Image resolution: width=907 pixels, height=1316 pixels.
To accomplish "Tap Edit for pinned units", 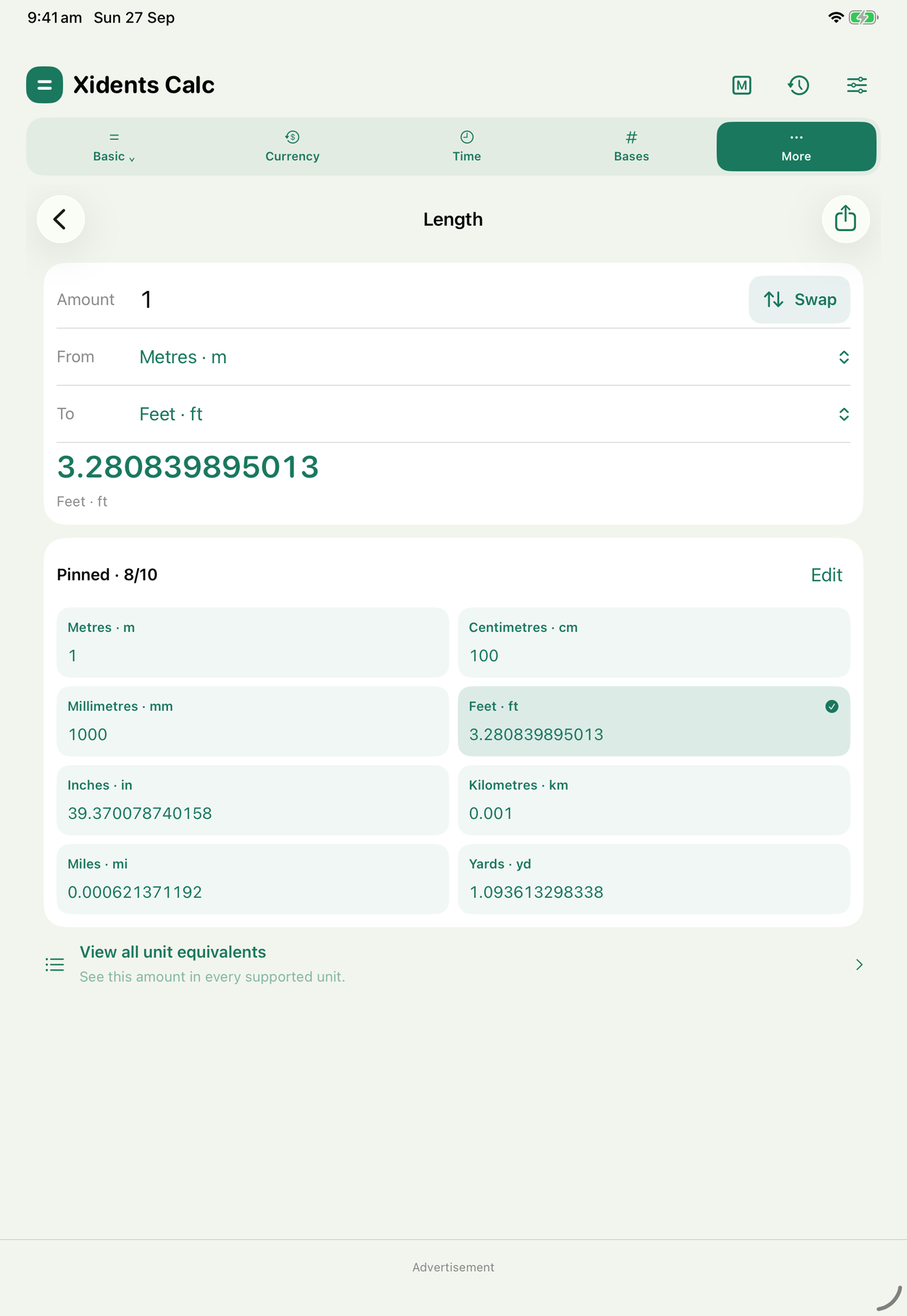I will 826,575.
